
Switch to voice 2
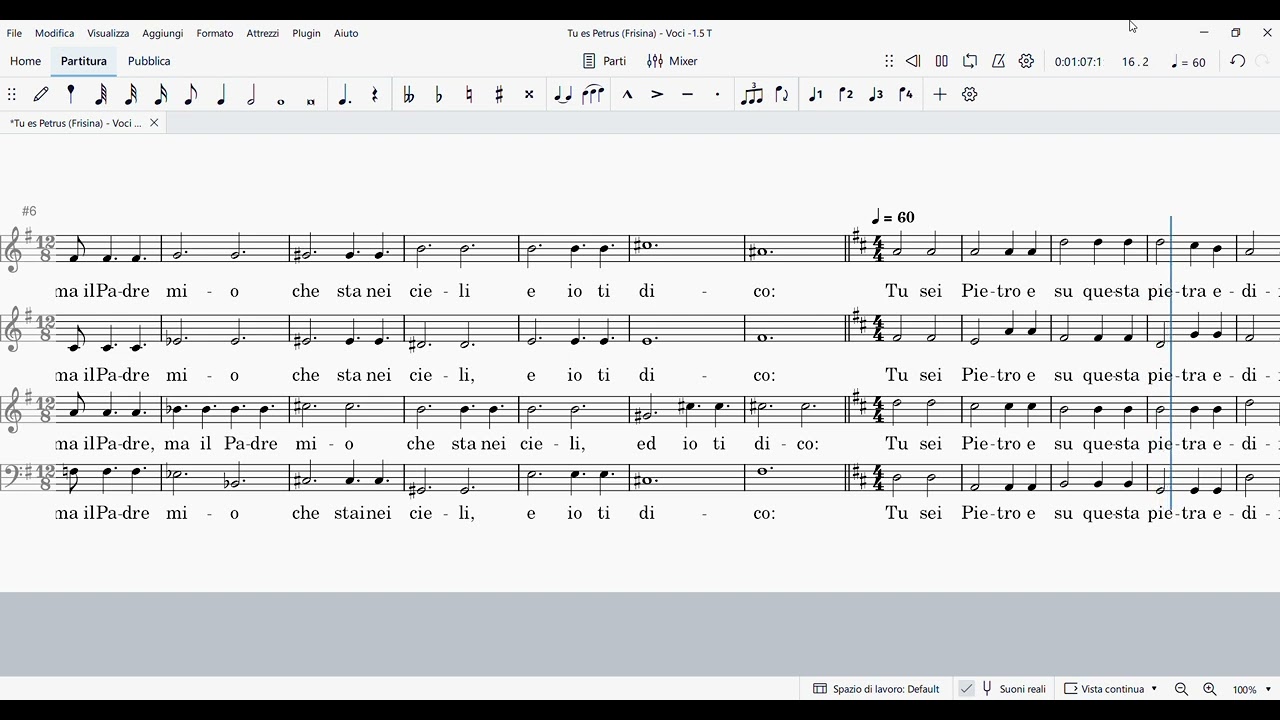coord(846,94)
